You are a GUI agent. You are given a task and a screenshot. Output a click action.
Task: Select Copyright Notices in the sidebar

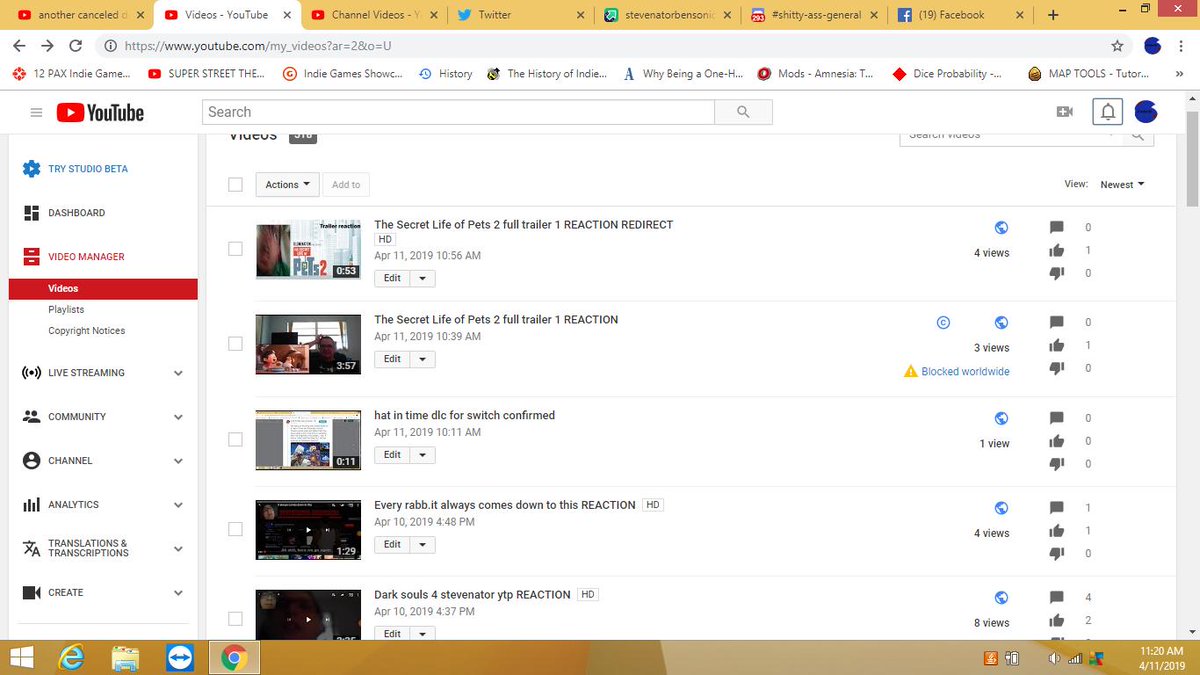87,331
